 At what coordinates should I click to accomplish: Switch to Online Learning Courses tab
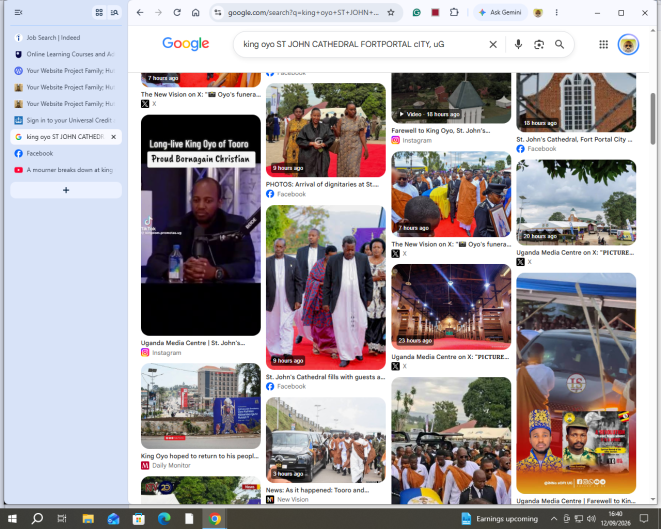(66, 54)
